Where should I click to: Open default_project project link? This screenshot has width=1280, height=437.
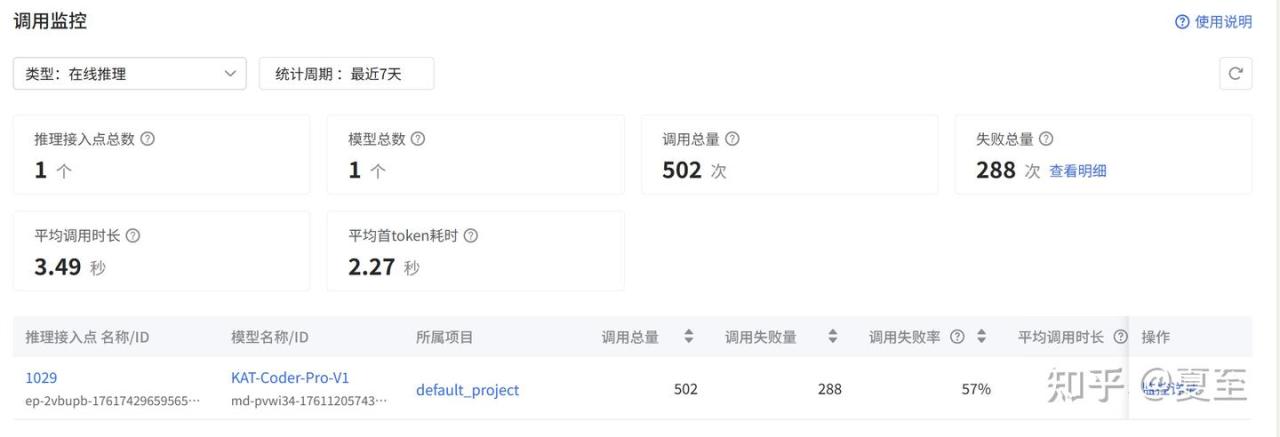467,390
